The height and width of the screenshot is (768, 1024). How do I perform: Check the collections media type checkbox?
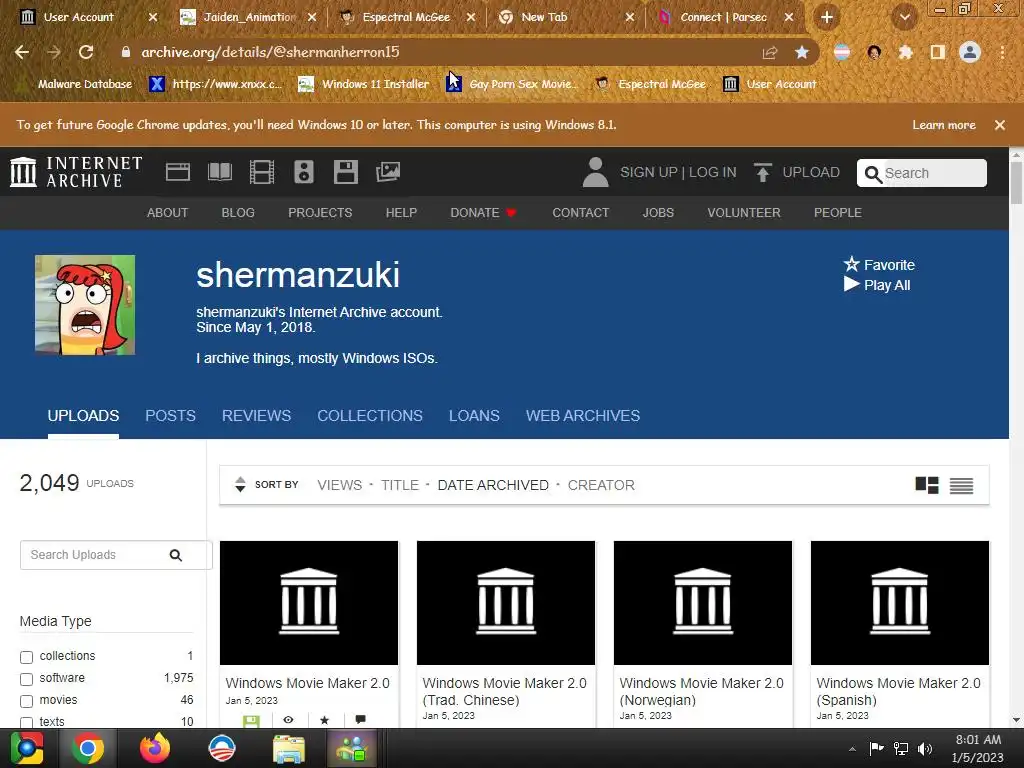26,657
